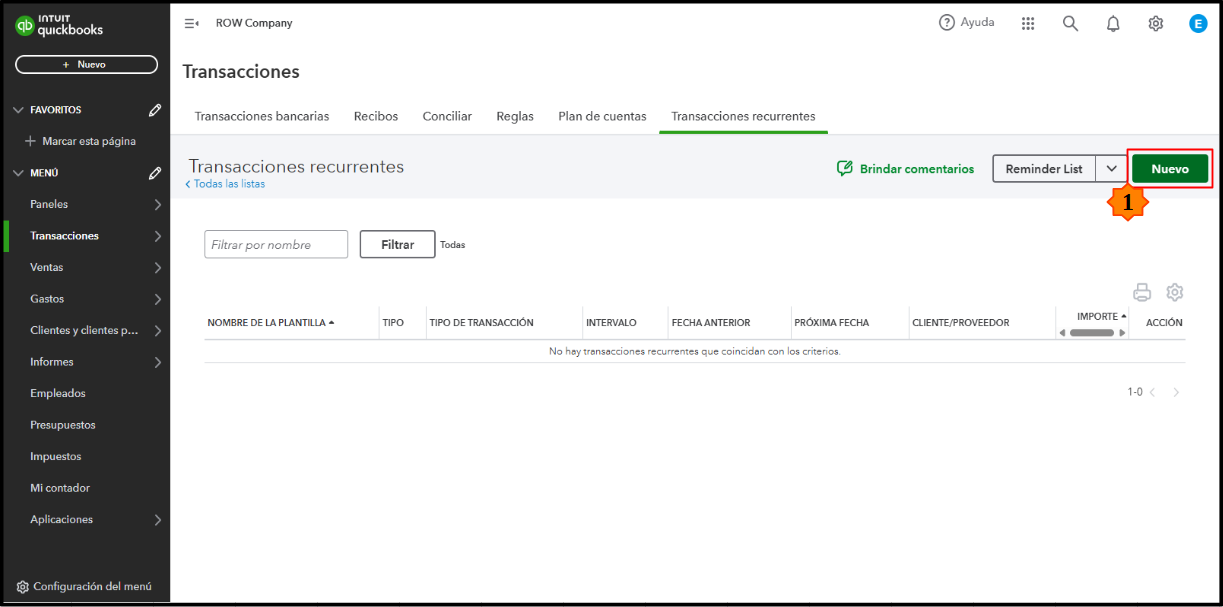Switch to the Plan de cuentas tab
The width and height of the screenshot is (1223, 607).
[x=602, y=116]
